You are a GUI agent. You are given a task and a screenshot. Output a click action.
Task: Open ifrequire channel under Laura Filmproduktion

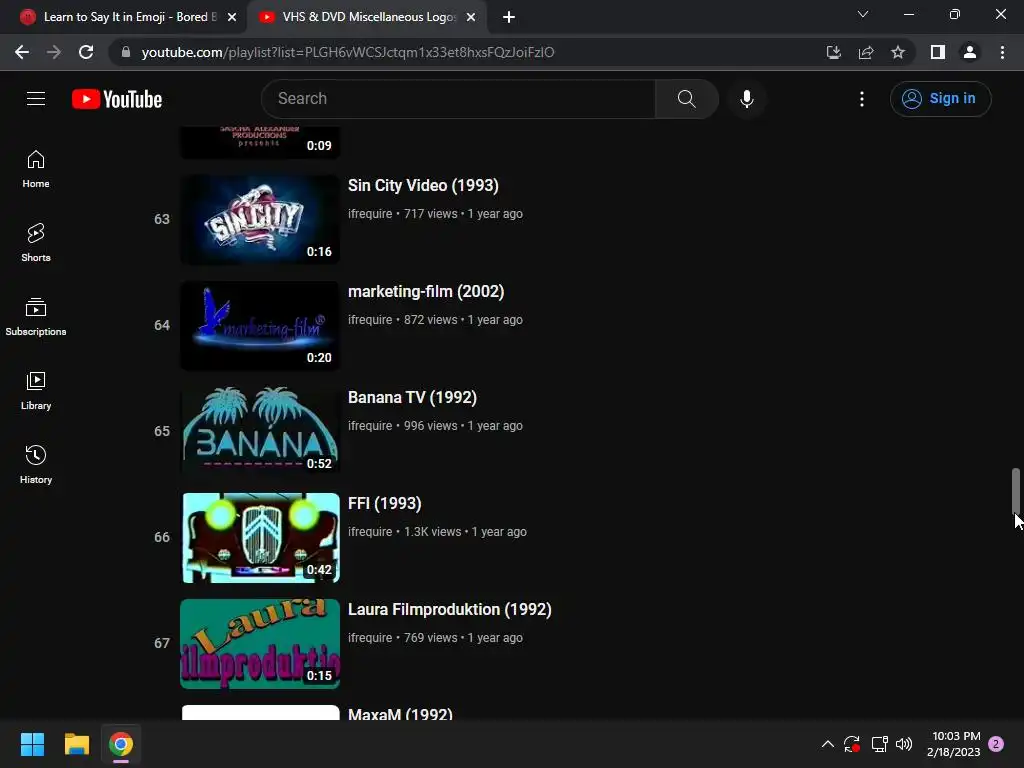(x=370, y=637)
